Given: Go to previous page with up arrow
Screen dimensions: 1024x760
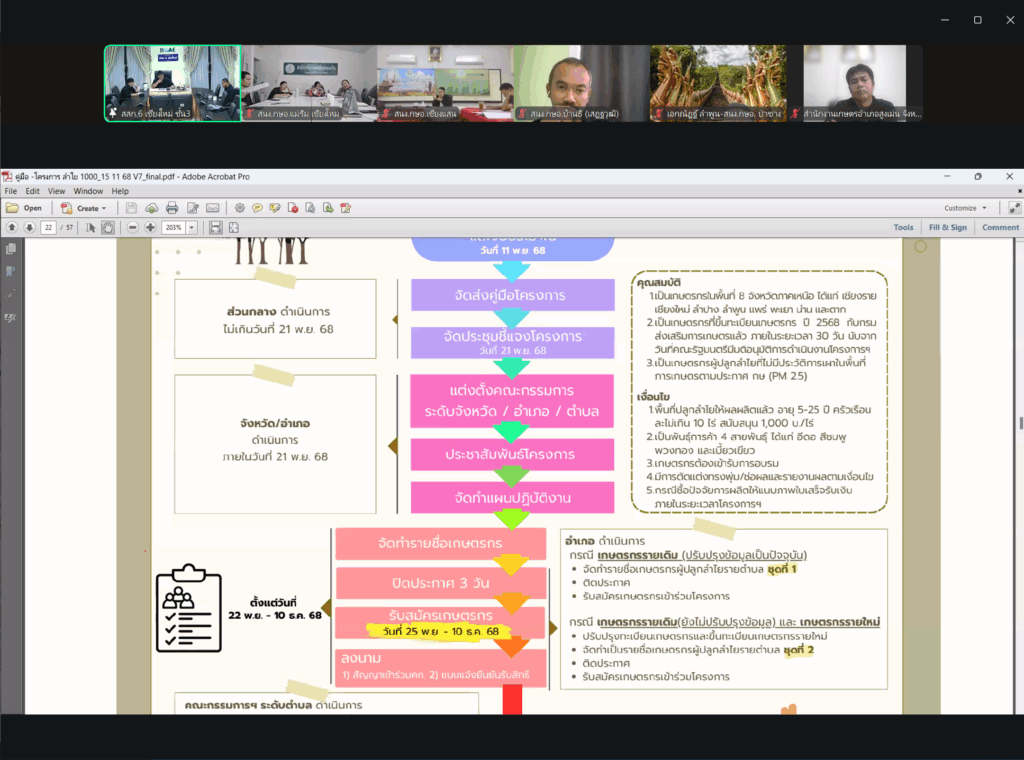Looking at the screenshot, I should (x=11, y=227).
